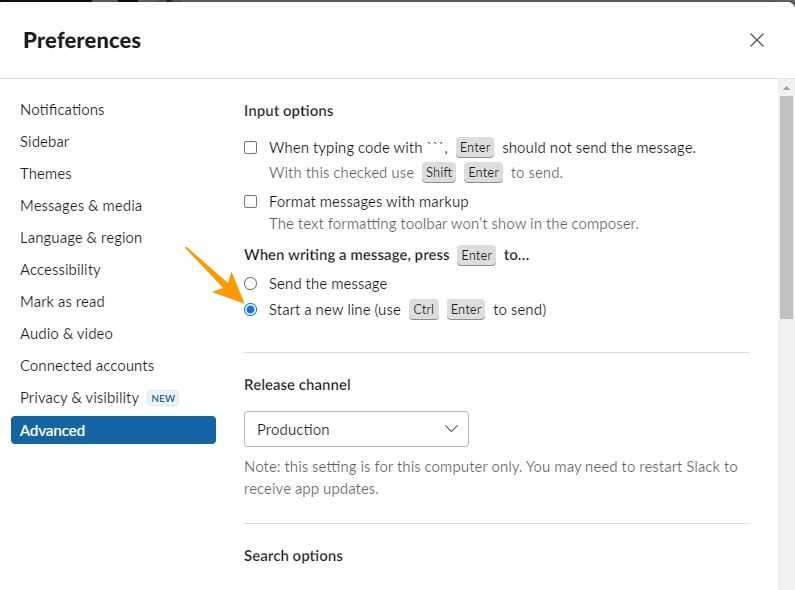795x590 pixels.
Task: Click the Preferences title
Action: point(82,41)
